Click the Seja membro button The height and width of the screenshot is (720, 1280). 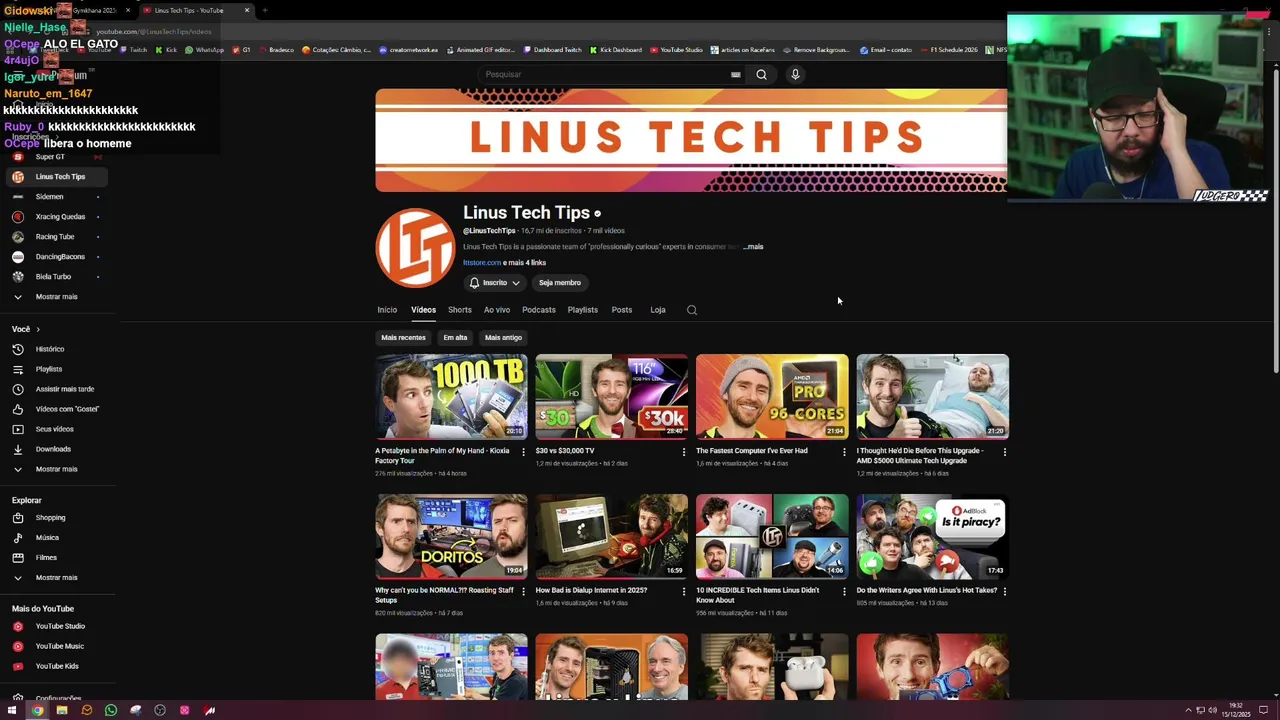point(560,283)
